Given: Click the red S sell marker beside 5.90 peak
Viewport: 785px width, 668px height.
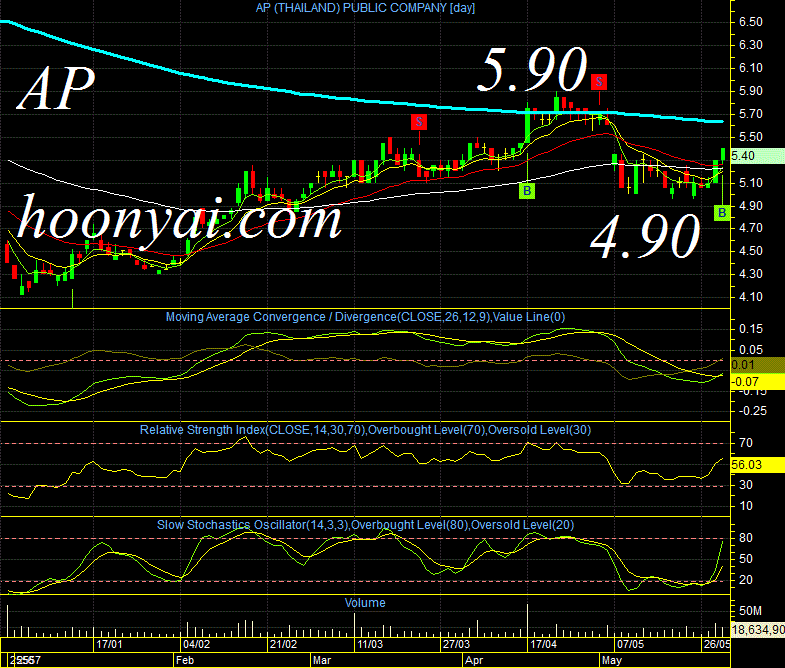Looking at the screenshot, I should click(x=599, y=82).
